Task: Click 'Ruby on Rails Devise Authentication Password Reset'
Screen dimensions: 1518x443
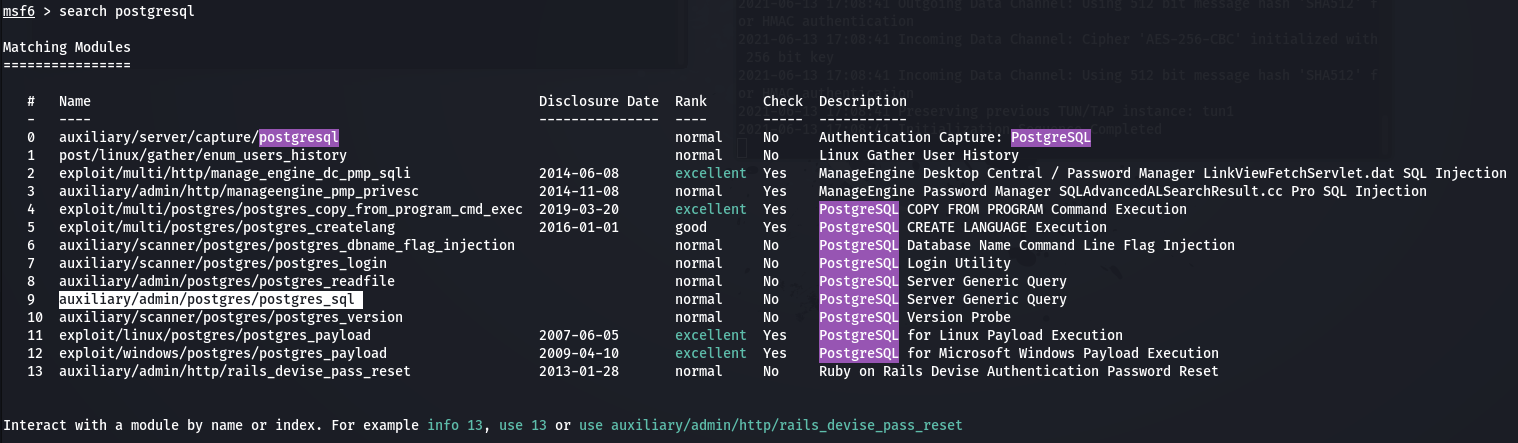Action: point(1019,371)
